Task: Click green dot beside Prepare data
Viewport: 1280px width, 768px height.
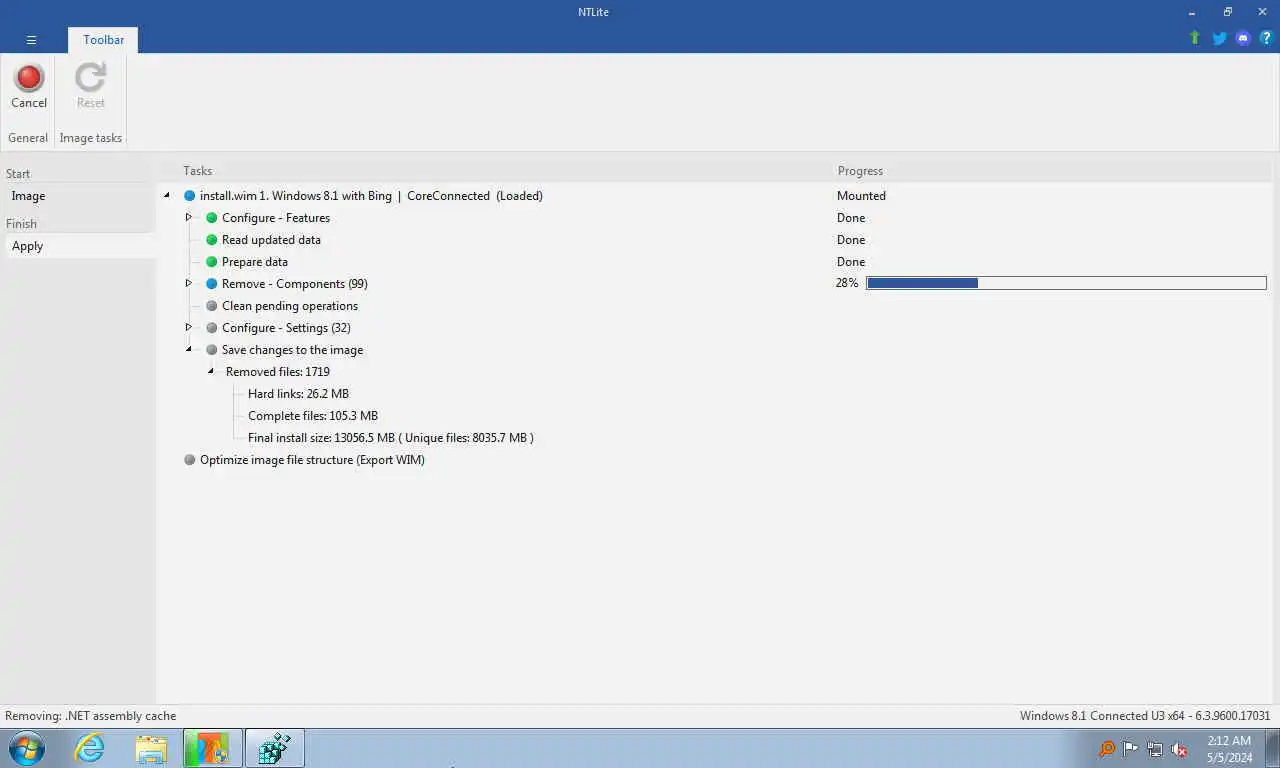Action: pyautogui.click(x=211, y=262)
